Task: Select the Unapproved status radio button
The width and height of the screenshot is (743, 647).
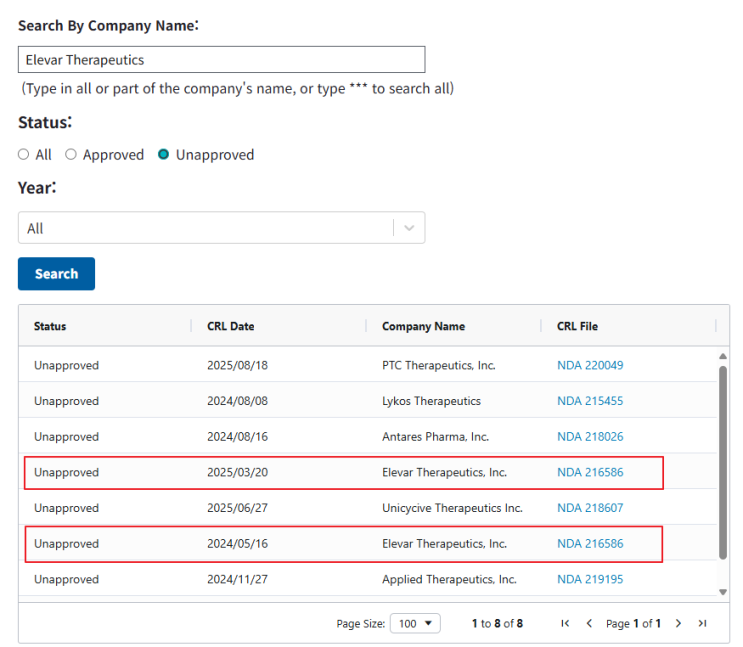Action: 163,155
